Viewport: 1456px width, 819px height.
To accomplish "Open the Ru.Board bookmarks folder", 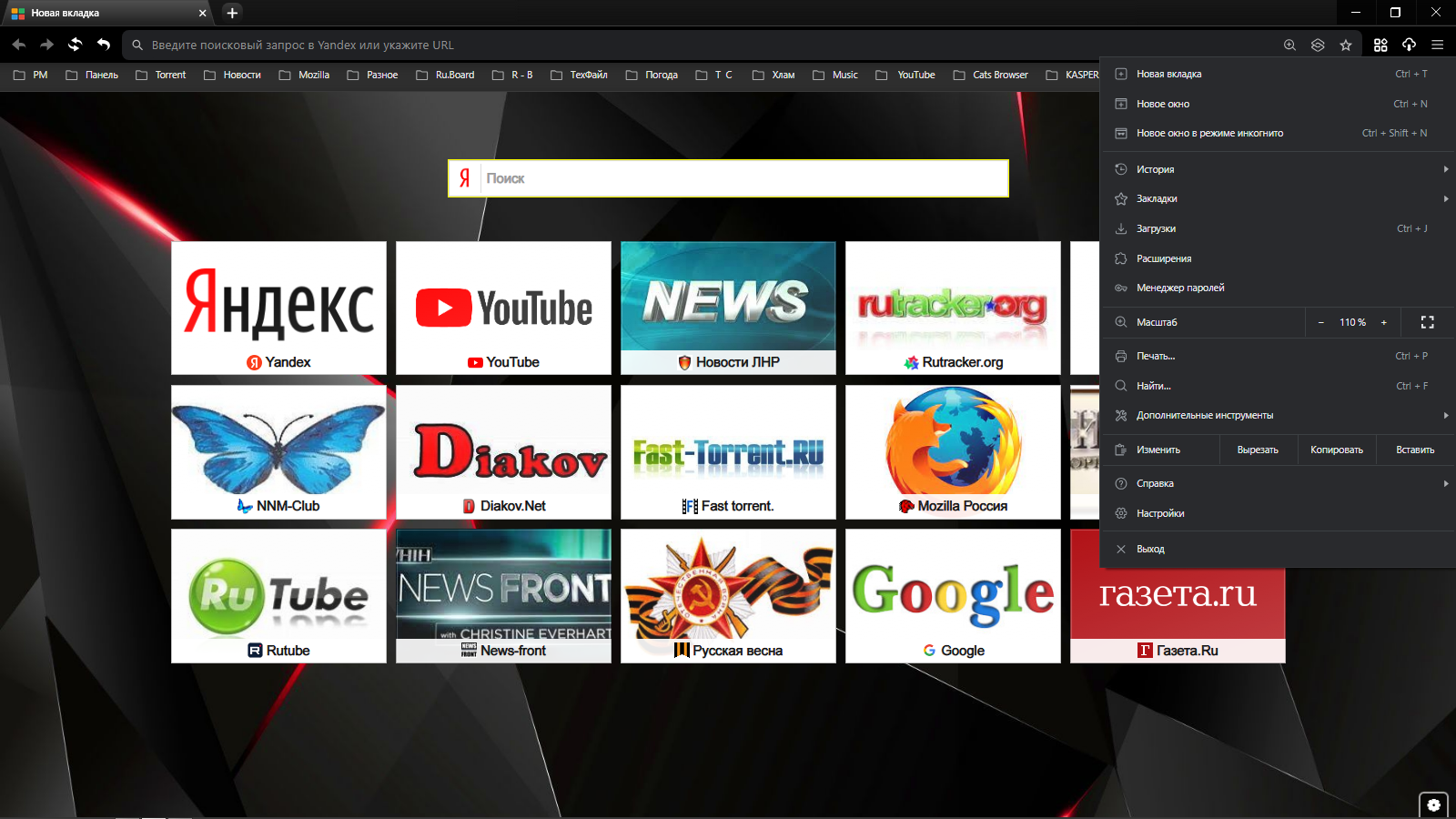I will point(445,75).
